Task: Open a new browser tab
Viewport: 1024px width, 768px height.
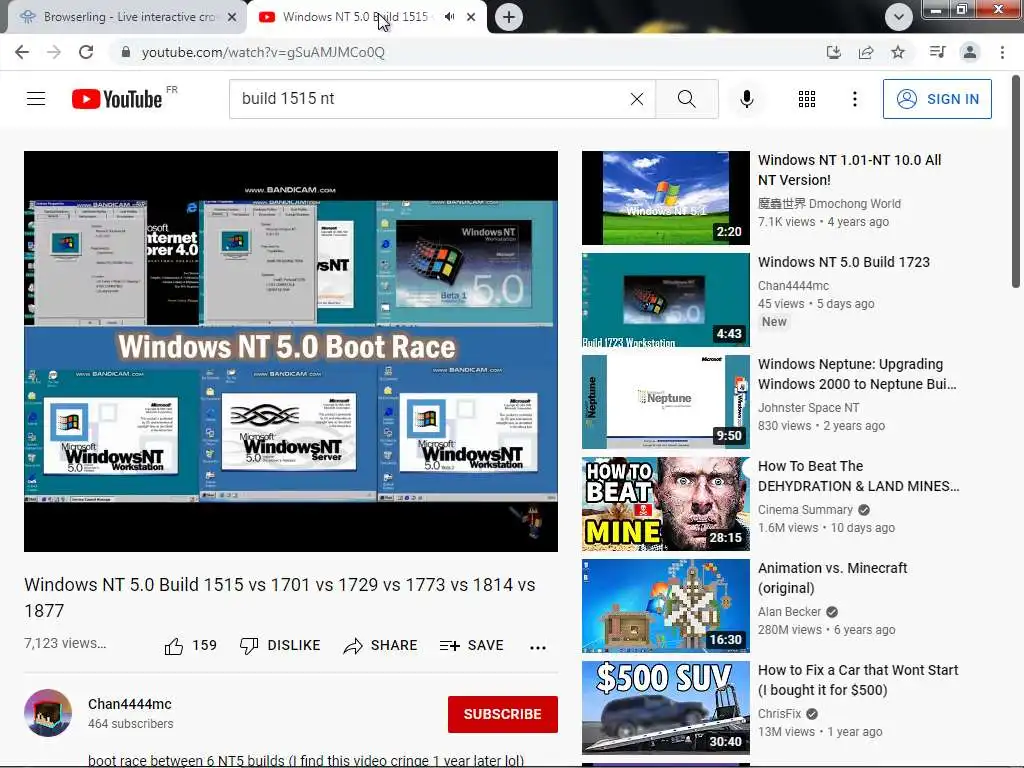Action: pyautogui.click(x=509, y=17)
